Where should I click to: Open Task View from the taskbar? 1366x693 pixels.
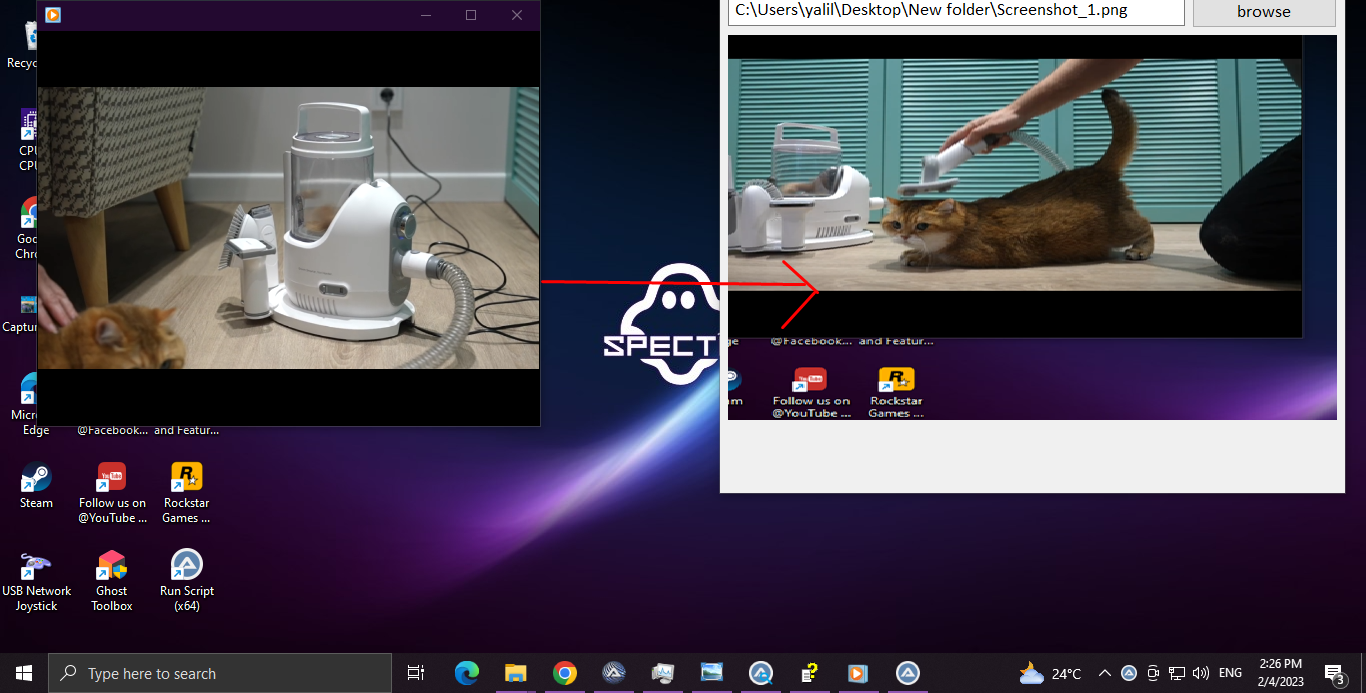(x=416, y=673)
